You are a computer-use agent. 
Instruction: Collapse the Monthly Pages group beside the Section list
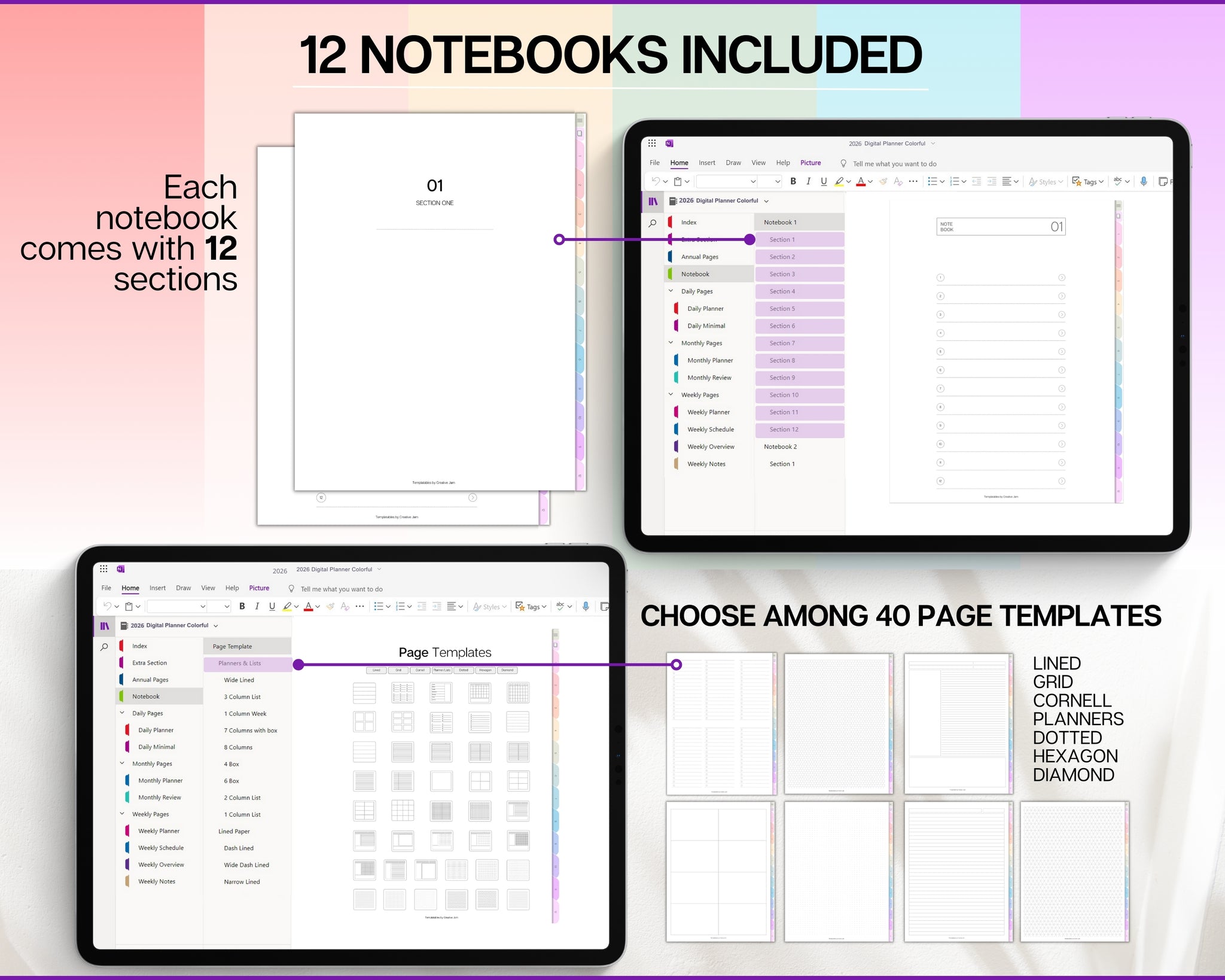671,343
